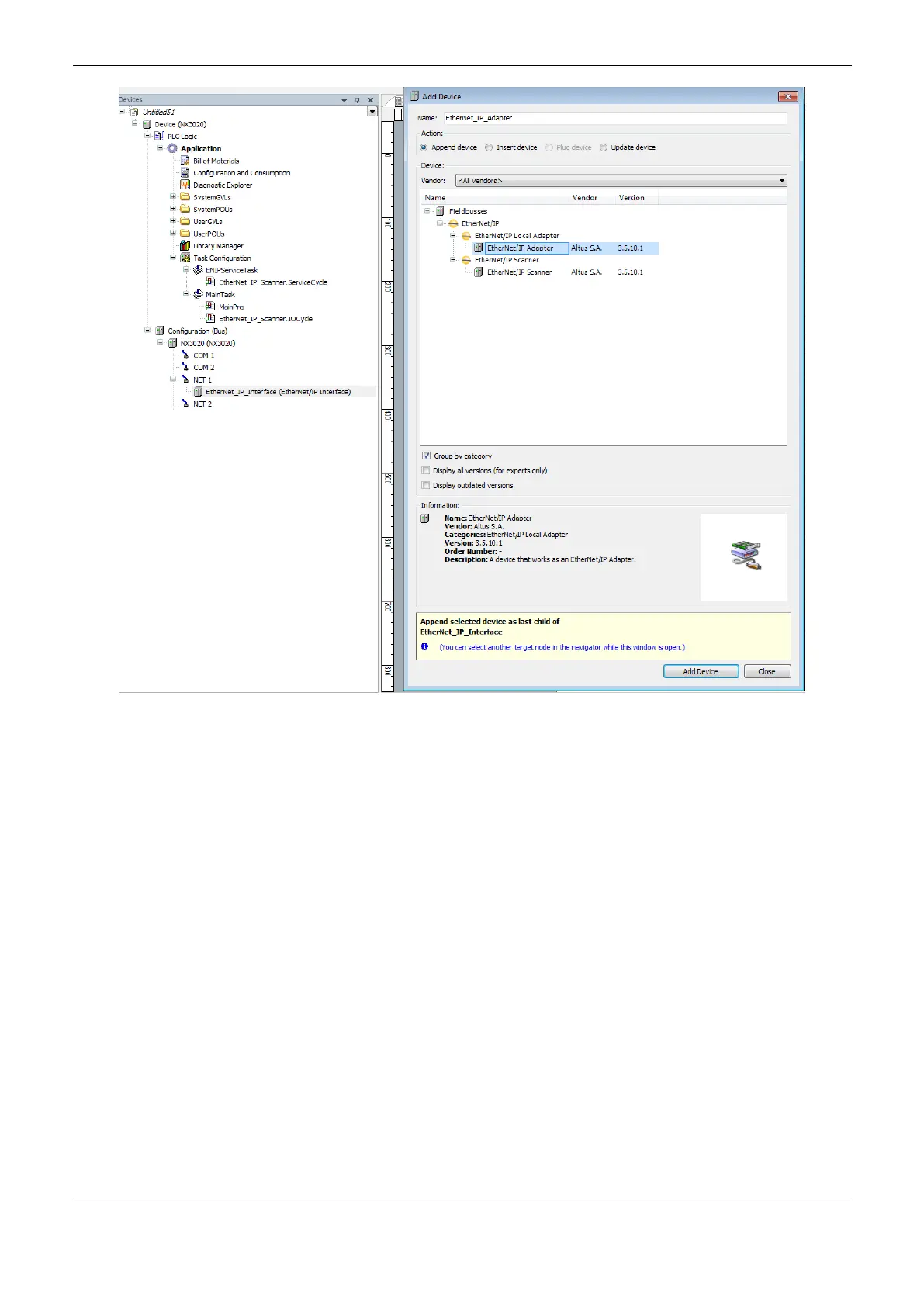
Task: Expand the UserPOUs folder
Action: 173,233
